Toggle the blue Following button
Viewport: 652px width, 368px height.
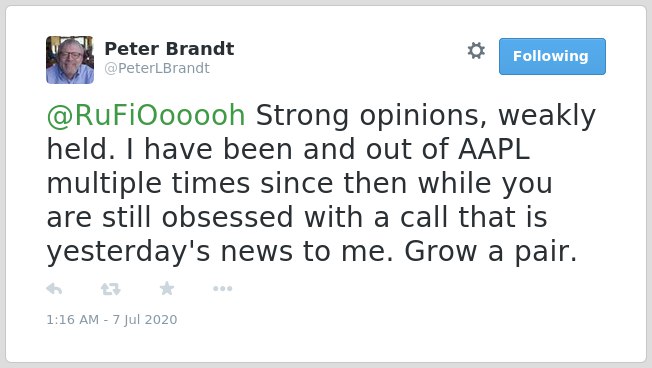(x=552, y=57)
